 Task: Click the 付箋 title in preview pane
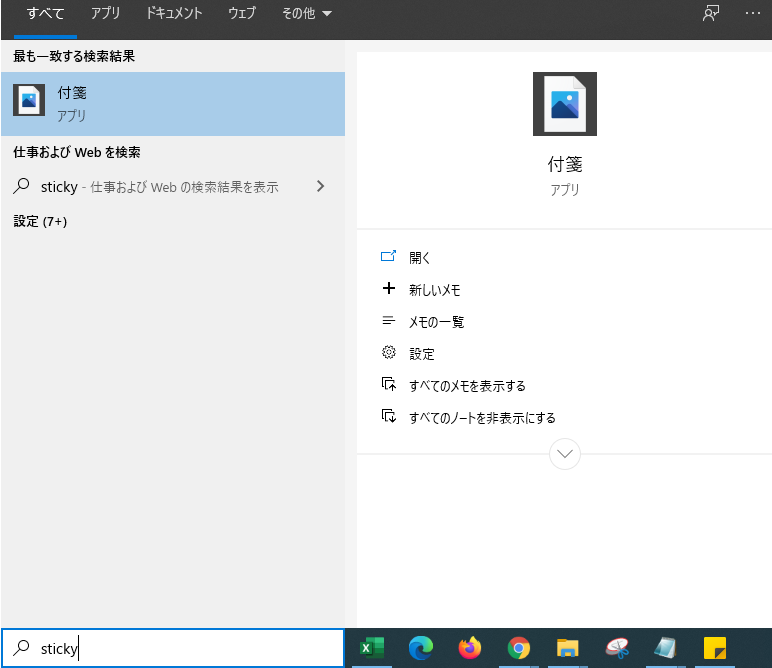click(x=565, y=164)
